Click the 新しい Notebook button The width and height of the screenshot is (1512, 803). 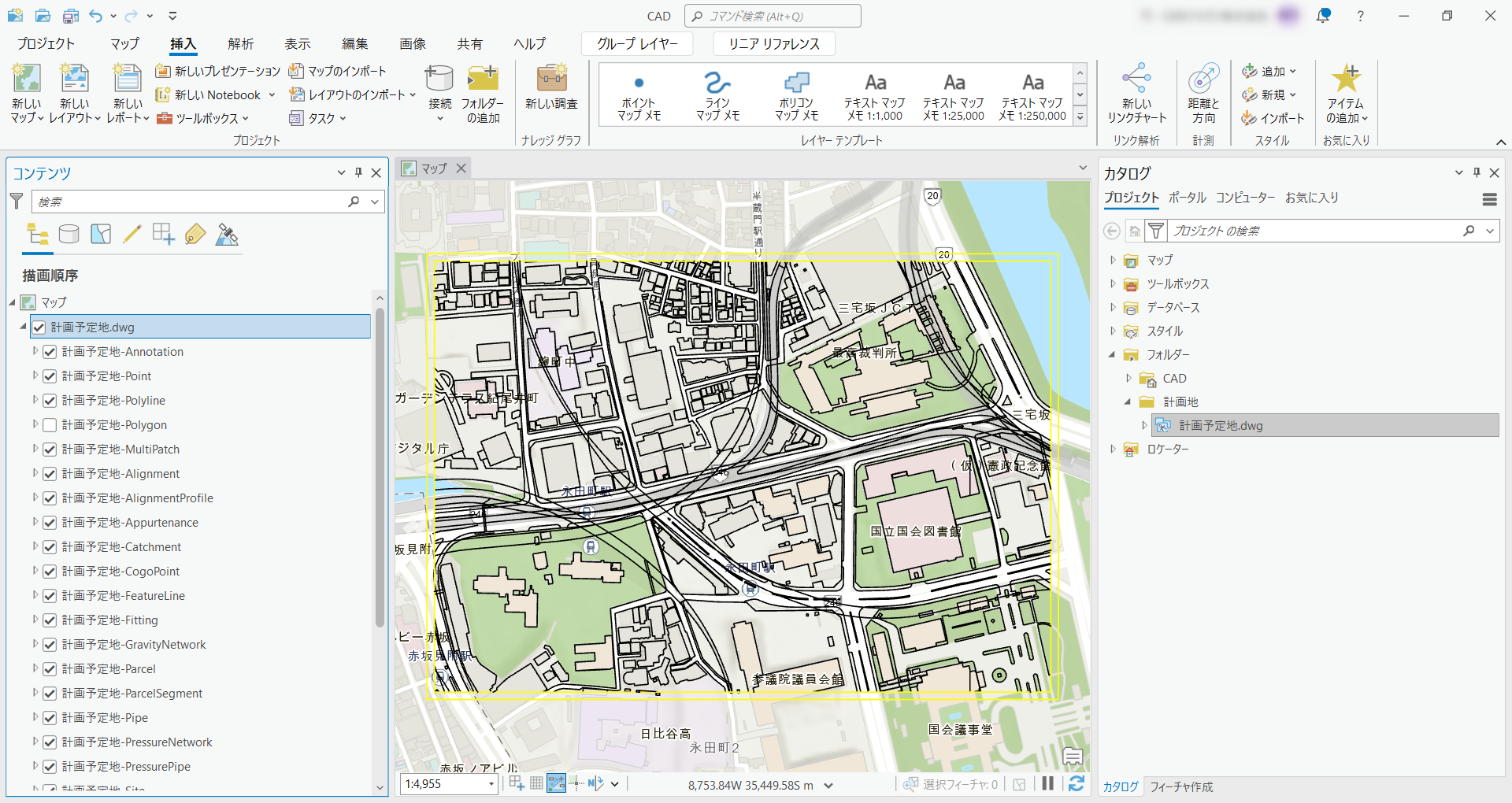209,94
